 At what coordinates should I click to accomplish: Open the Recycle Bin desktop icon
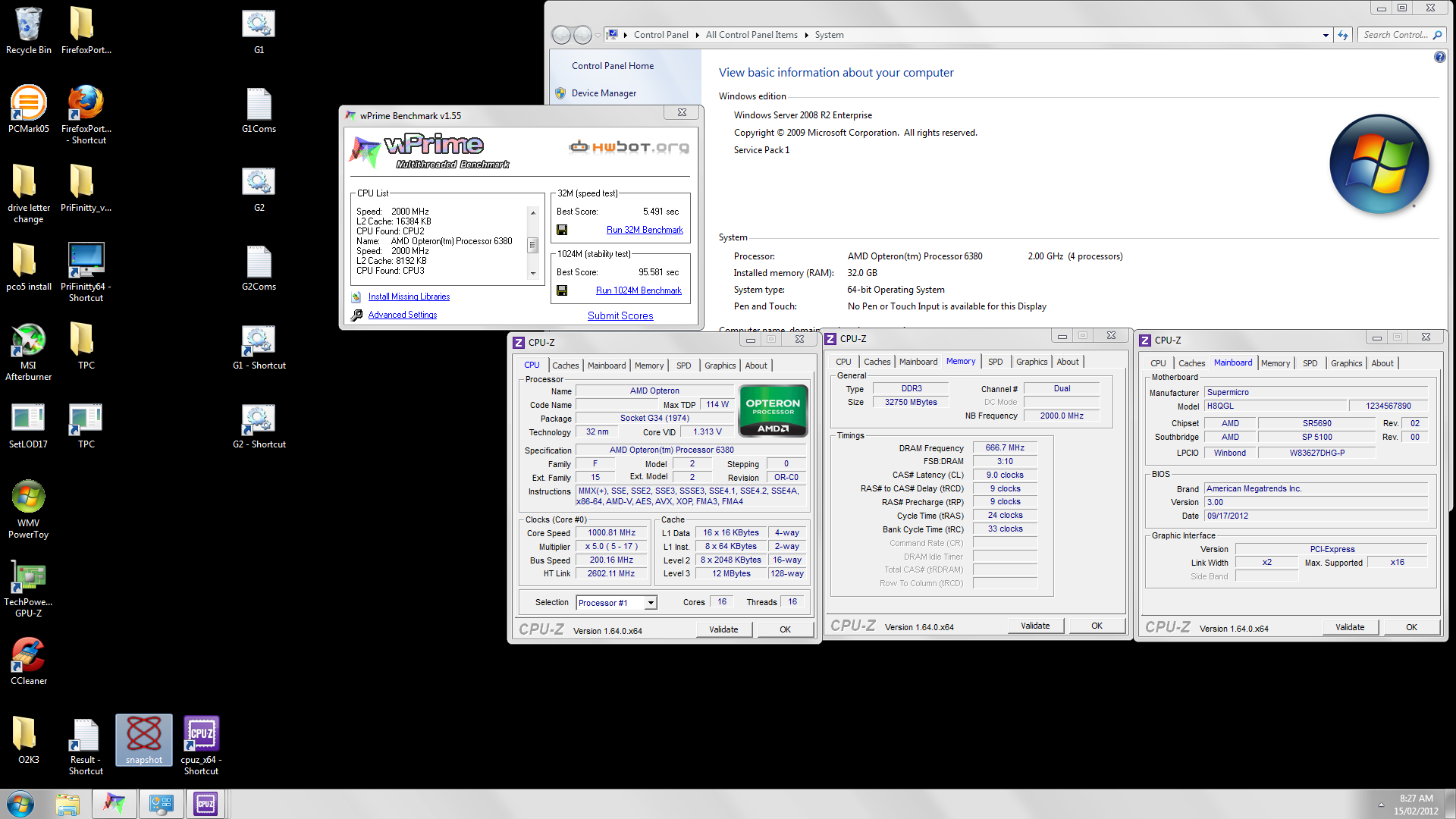(x=29, y=30)
